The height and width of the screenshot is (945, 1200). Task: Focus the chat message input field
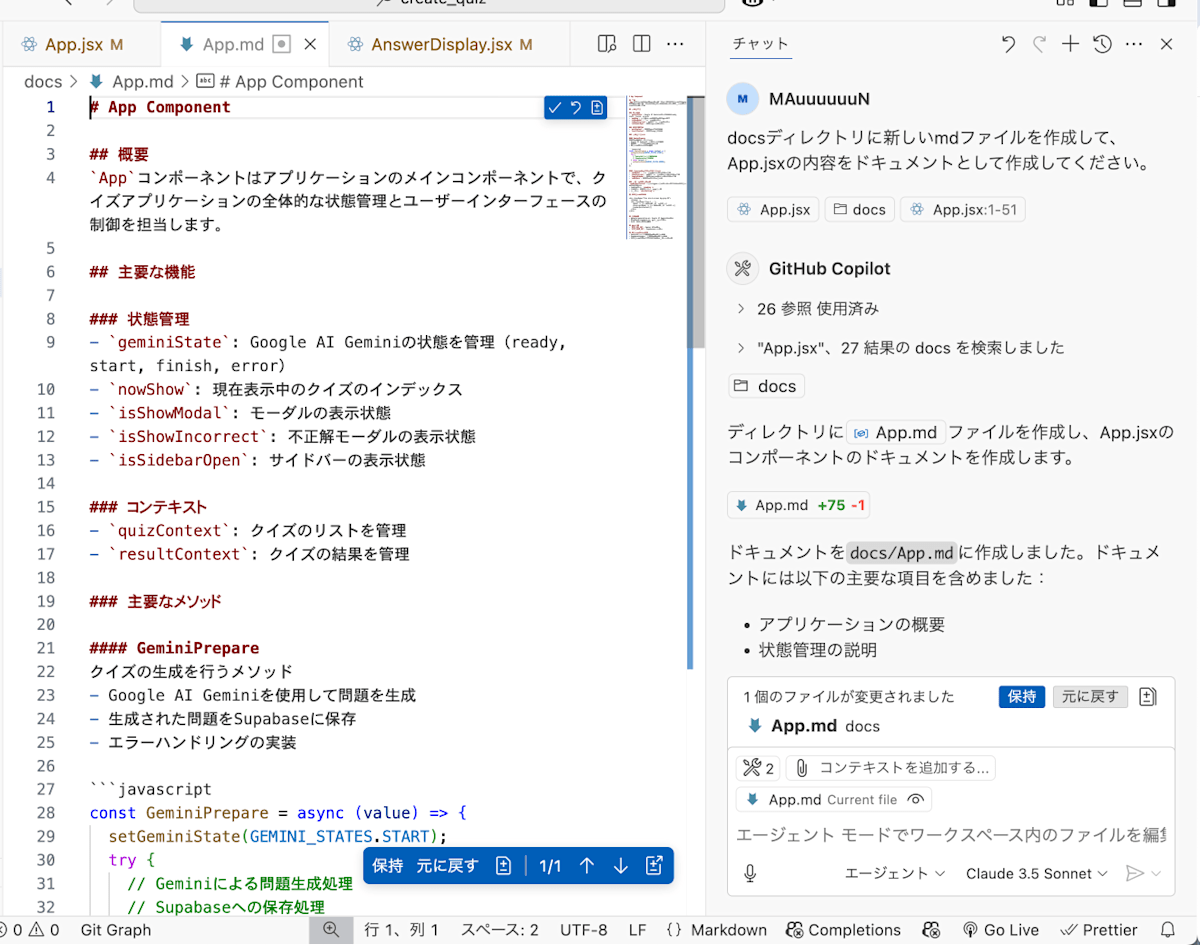pyautogui.click(x=950, y=834)
